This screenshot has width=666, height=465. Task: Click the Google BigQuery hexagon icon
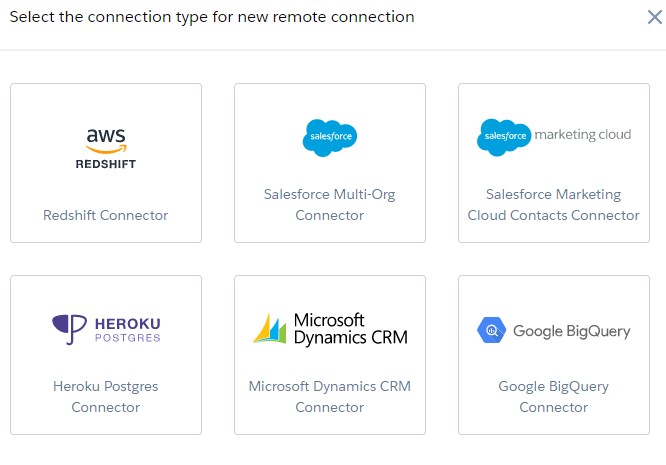[x=491, y=330]
